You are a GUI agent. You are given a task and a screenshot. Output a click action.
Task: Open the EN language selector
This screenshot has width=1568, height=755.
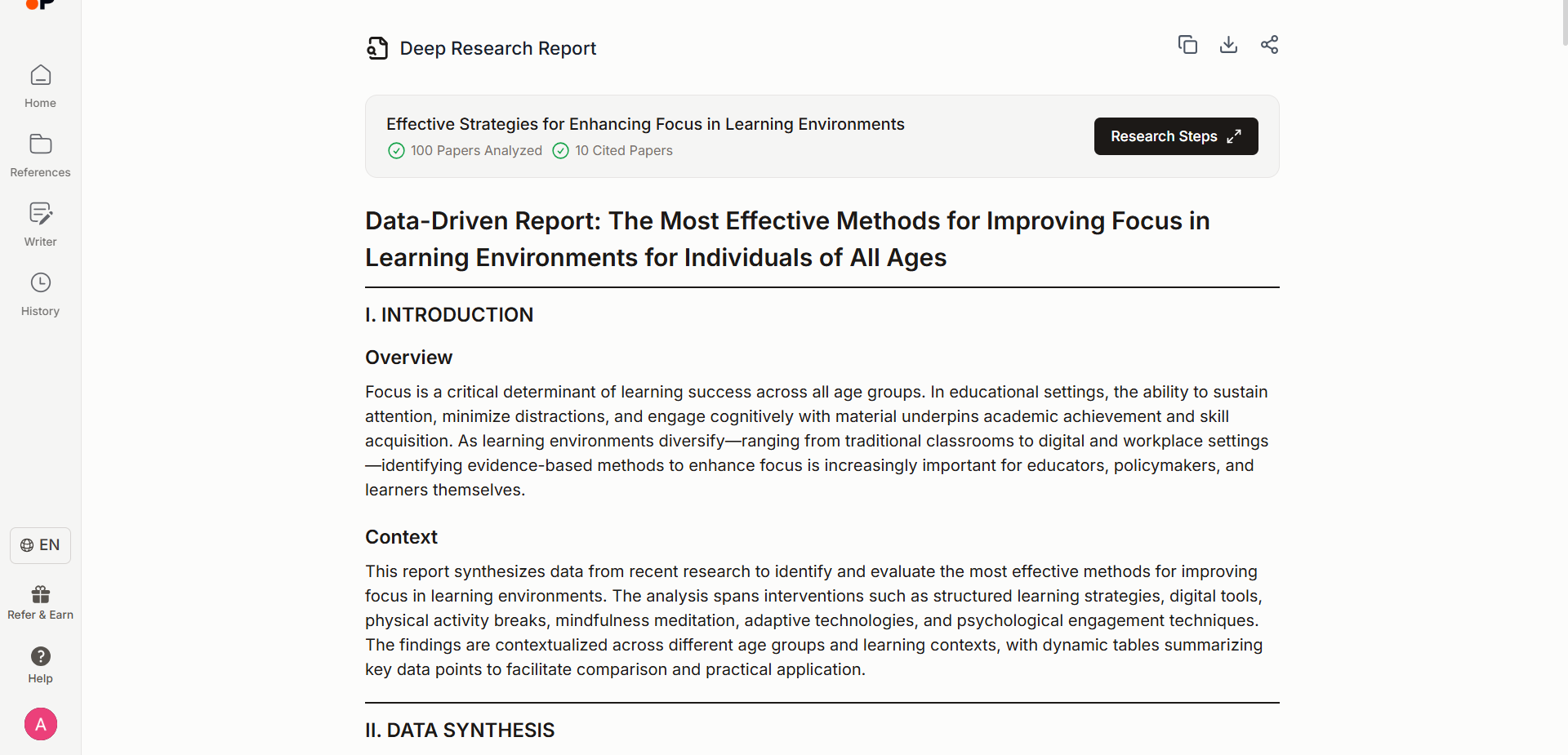[x=40, y=545]
